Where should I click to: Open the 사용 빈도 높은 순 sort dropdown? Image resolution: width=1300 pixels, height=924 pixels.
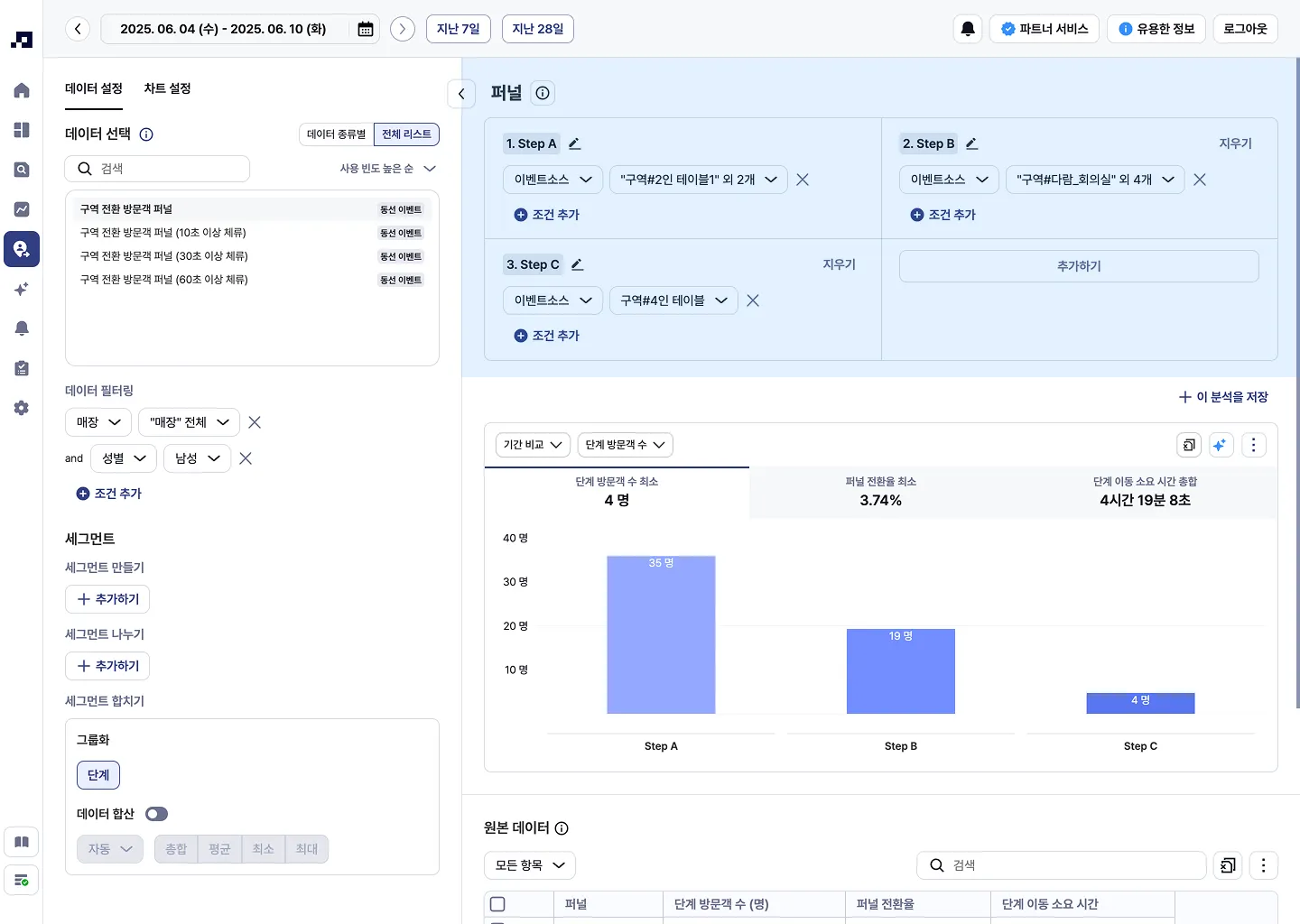[x=387, y=169]
